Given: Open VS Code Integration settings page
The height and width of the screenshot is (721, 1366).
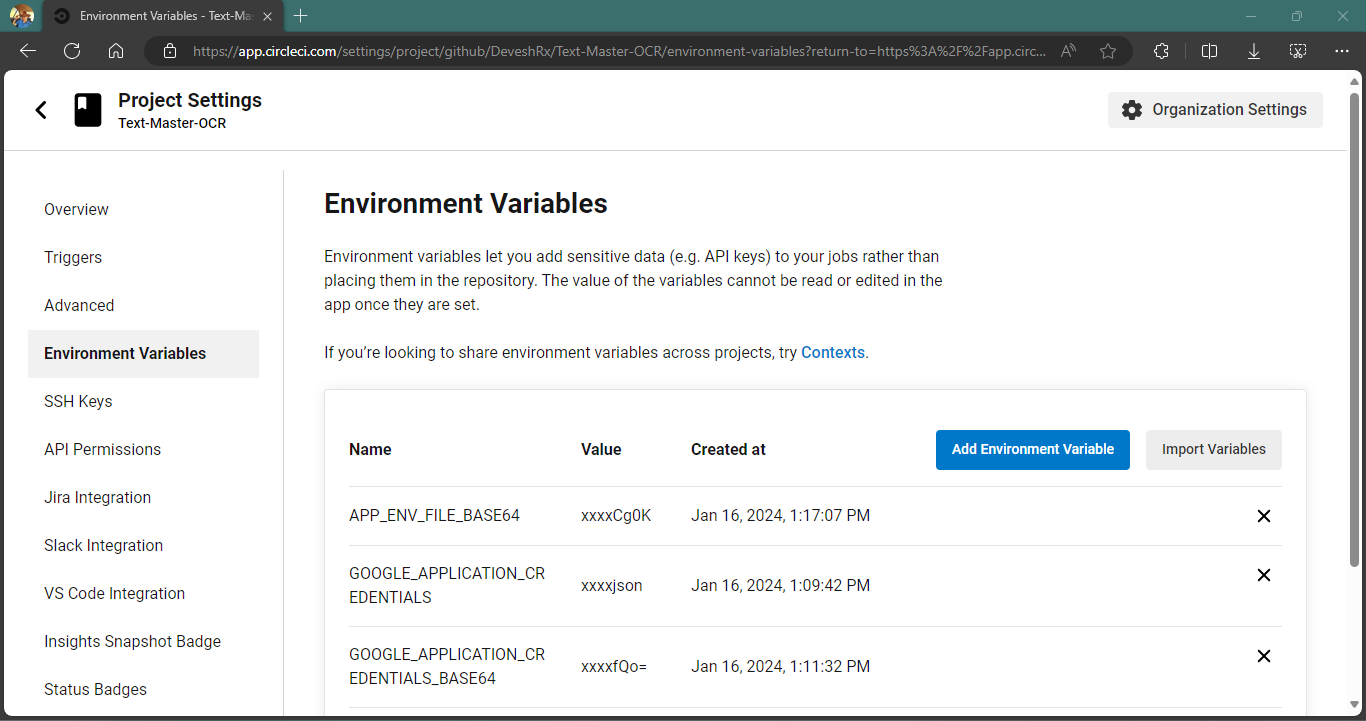Looking at the screenshot, I should click(x=143, y=594).
